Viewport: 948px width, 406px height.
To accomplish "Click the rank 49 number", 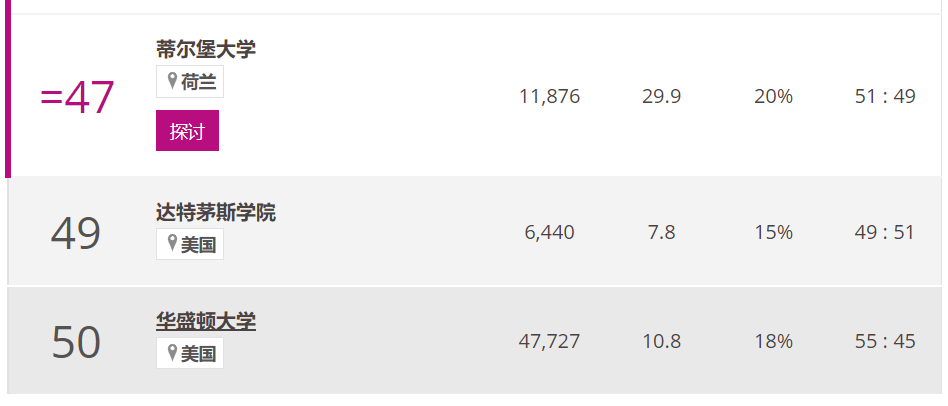I will (x=76, y=234).
